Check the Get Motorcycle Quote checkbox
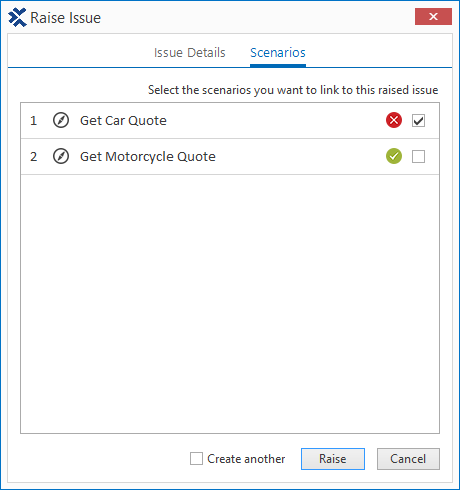Screen dimensions: 460x490 pos(418,156)
